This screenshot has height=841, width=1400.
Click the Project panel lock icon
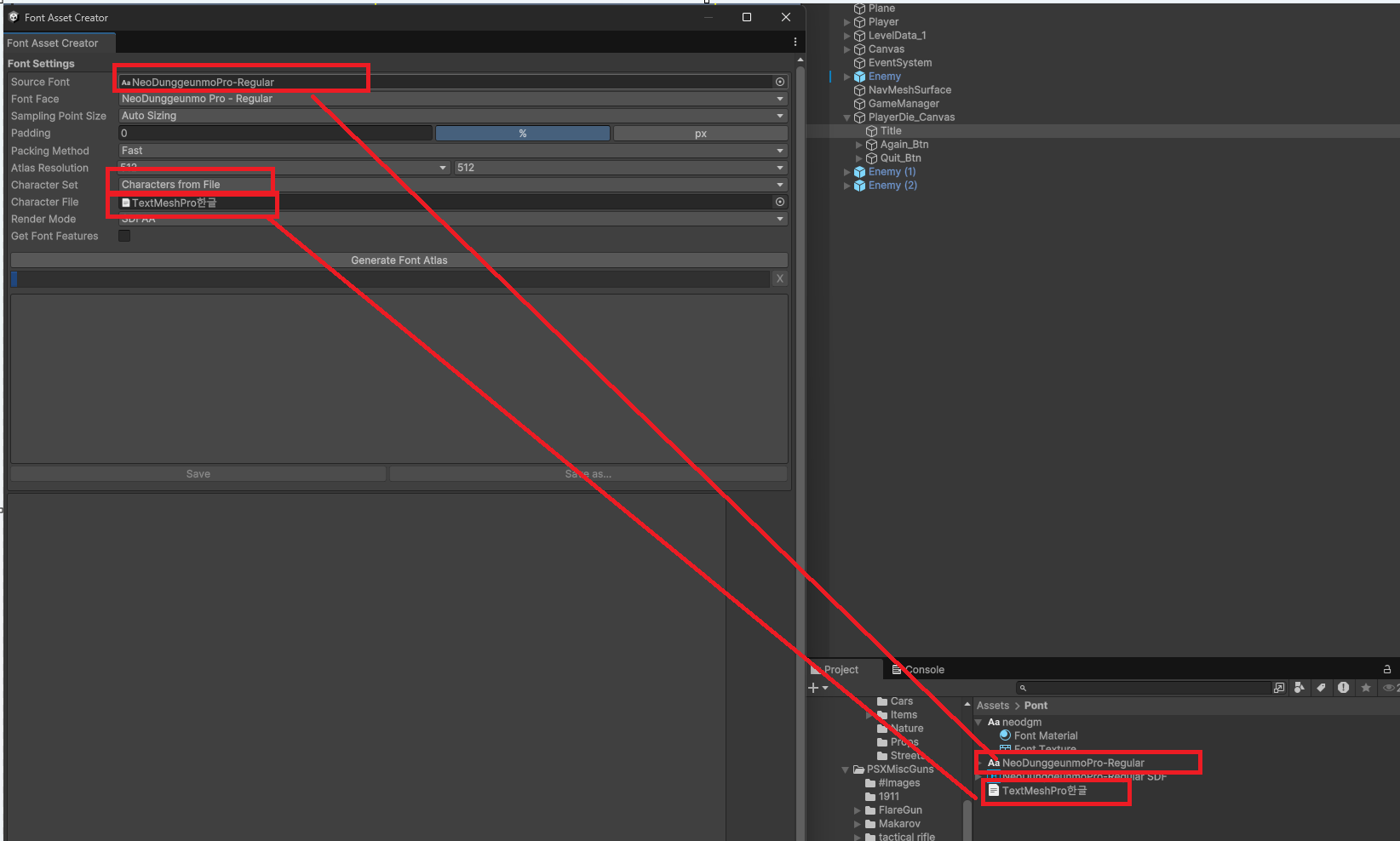(1386, 669)
